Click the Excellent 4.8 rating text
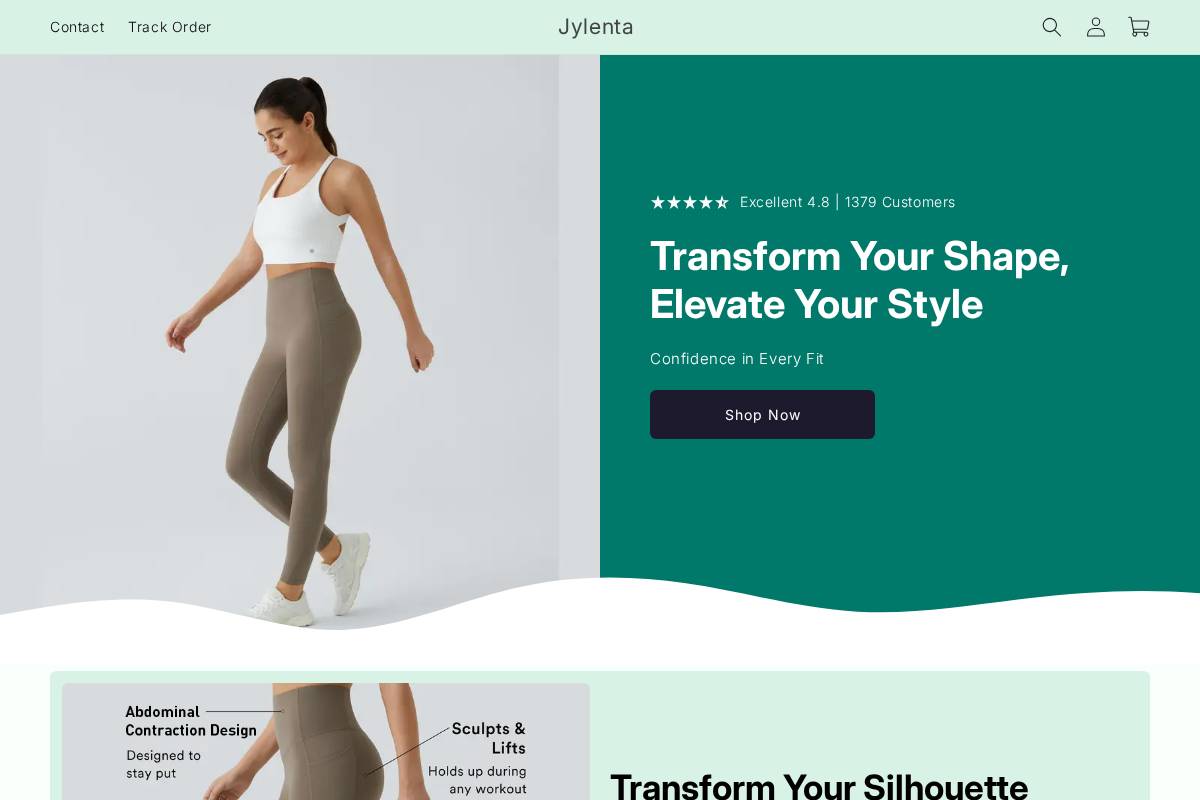The height and width of the screenshot is (800, 1200). [x=785, y=202]
